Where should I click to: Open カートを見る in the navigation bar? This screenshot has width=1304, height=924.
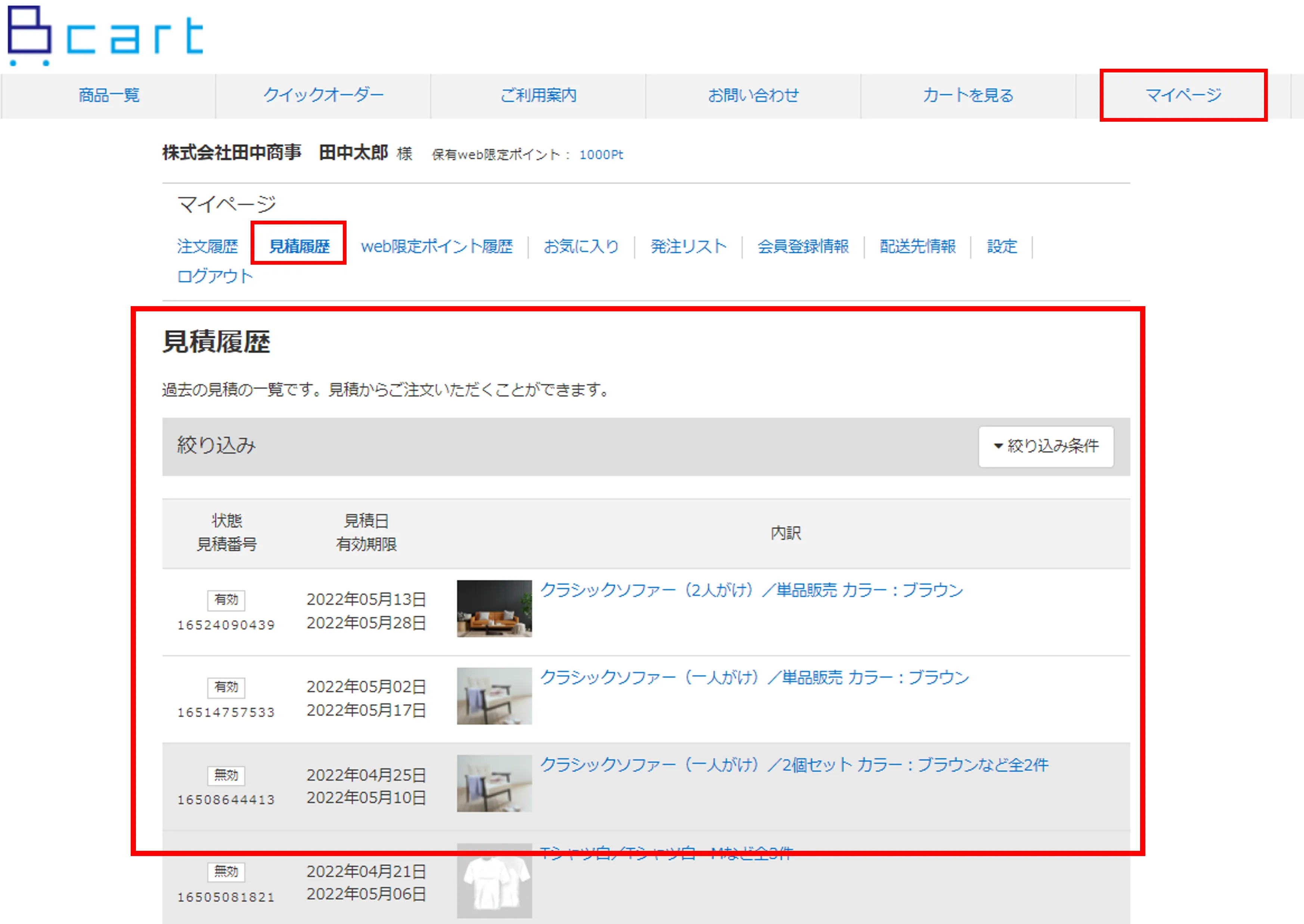(968, 95)
